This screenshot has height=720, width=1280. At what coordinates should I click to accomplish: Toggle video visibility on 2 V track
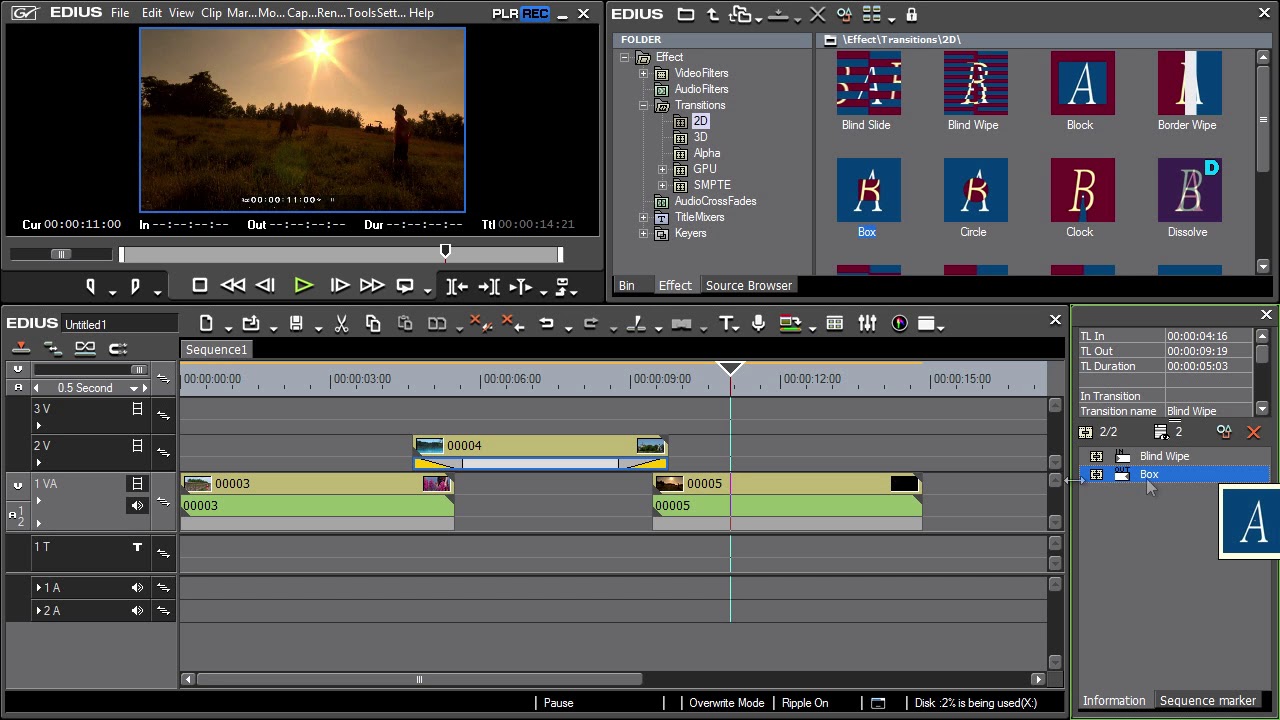(138, 446)
